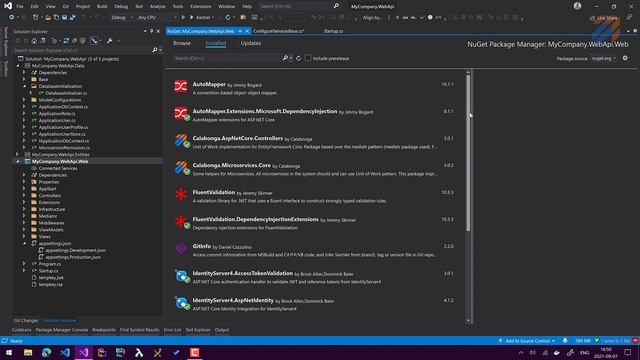This screenshot has height=360, width=640.
Task: Open the Git menu
Action: click(x=65, y=6)
